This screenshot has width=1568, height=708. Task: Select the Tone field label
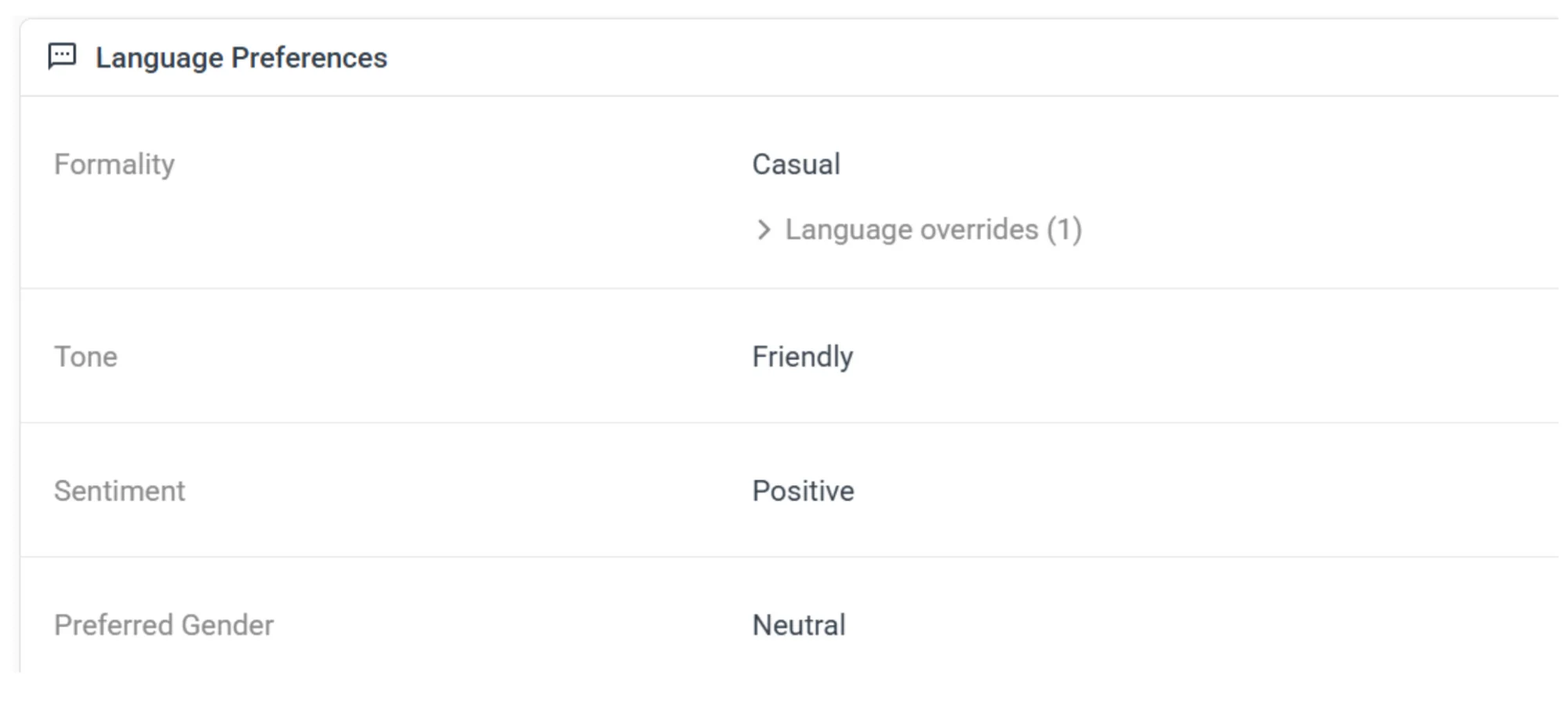pos(85,357)
